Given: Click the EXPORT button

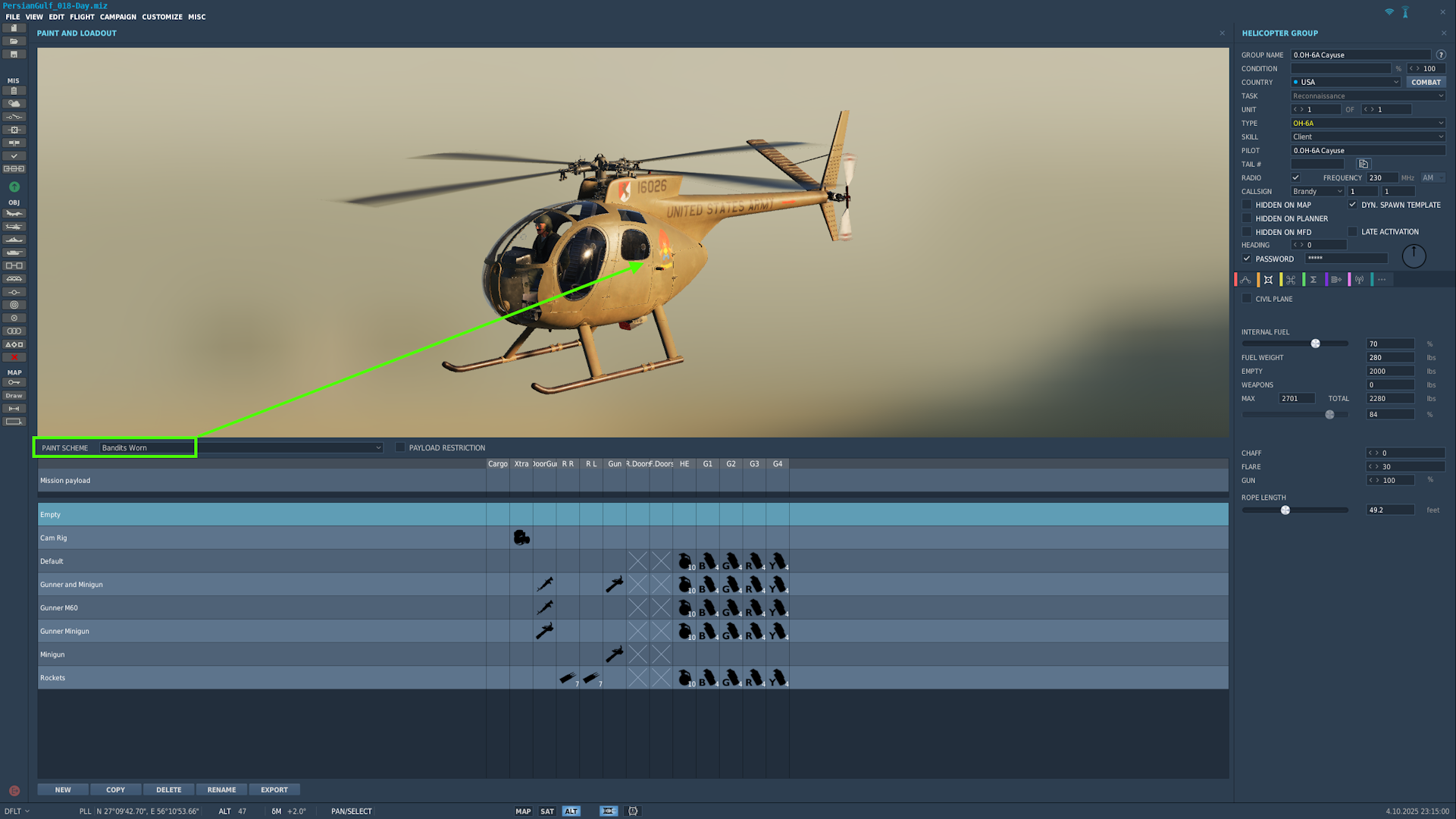Looking at the screenshot, I should (x=274, y=789).
